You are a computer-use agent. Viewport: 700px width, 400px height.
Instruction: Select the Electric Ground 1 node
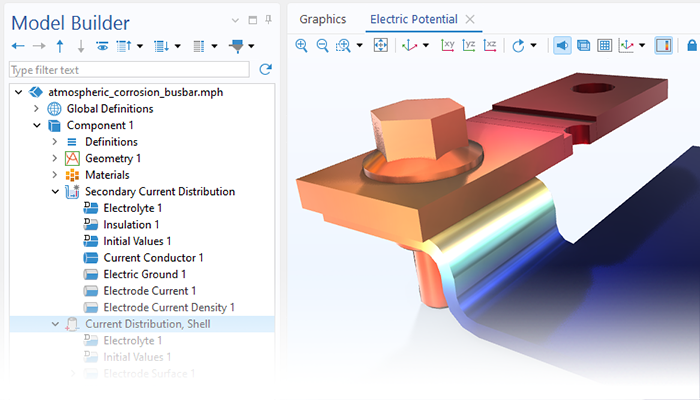pos(145,274)
